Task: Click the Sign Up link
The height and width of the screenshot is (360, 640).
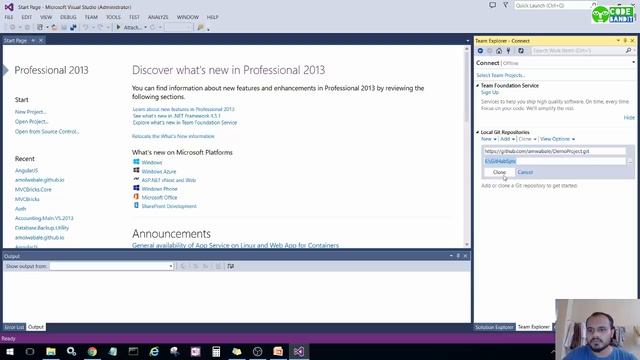Action: tap(489, 93)
